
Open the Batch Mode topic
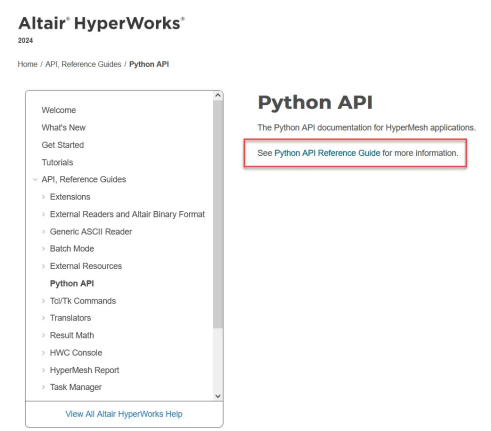pos(72,249)
